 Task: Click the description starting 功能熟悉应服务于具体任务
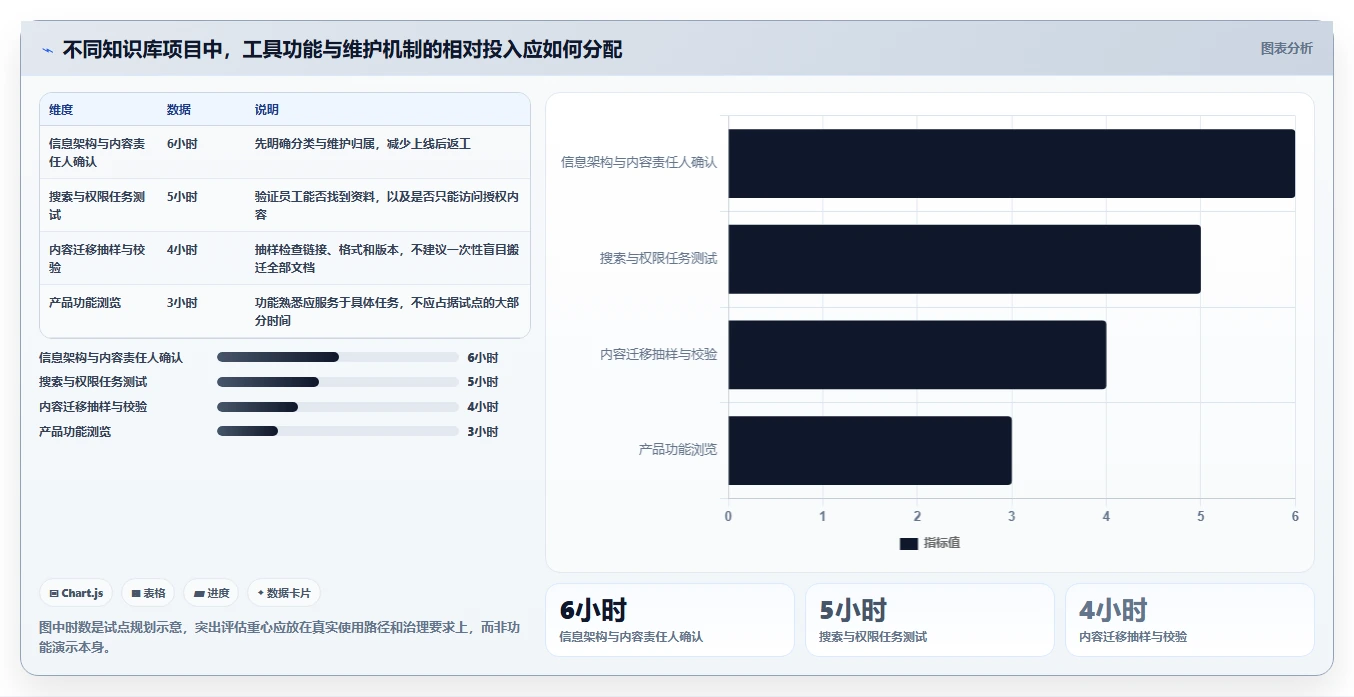coord(387,311)
